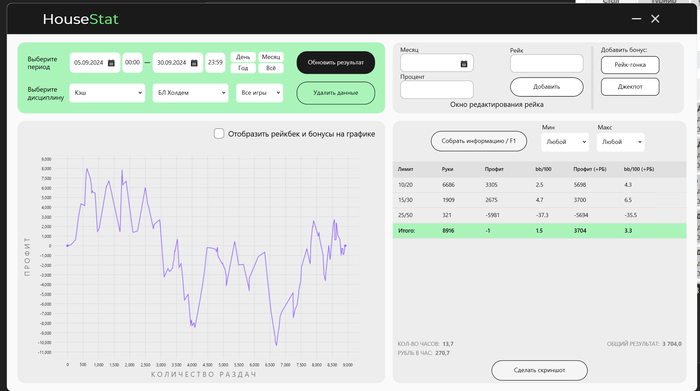Open the end date calendar picker icon
700x391 pixels.
(194, 63)
